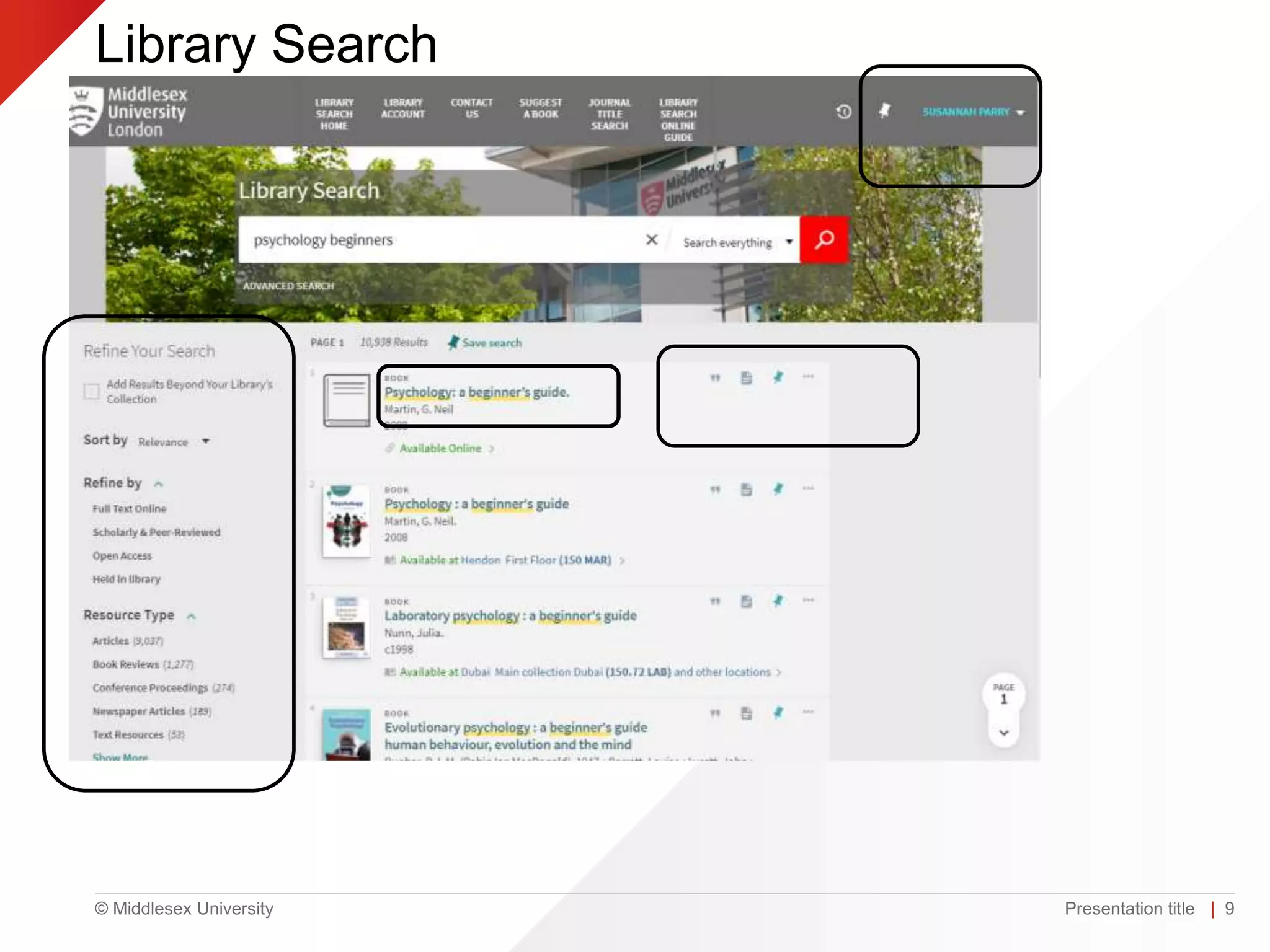Open Contact Us menu item
Image resolution: width=1270 pixels, height=952 pixels.
(472, 108)
